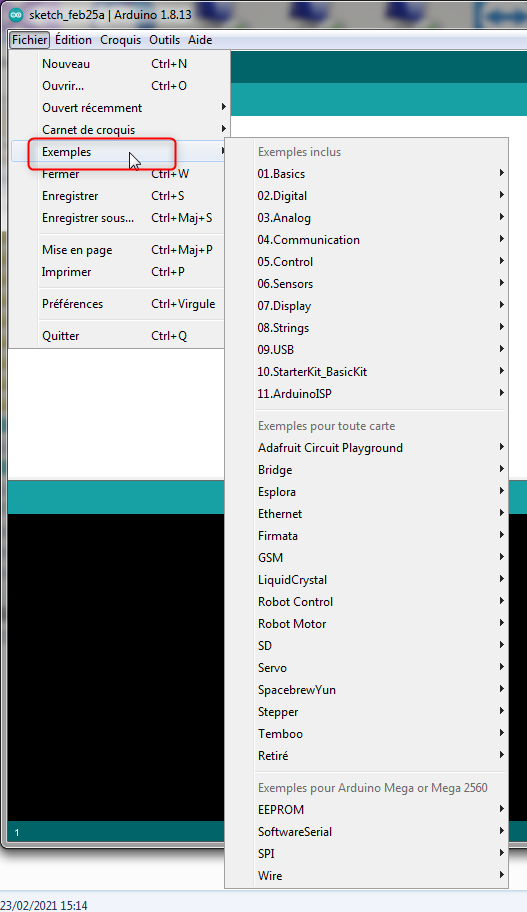This screenshot has height=912, width=527.
Task: Open Stepper library examples
Action: pyautogui.click(x=366, y=712)
